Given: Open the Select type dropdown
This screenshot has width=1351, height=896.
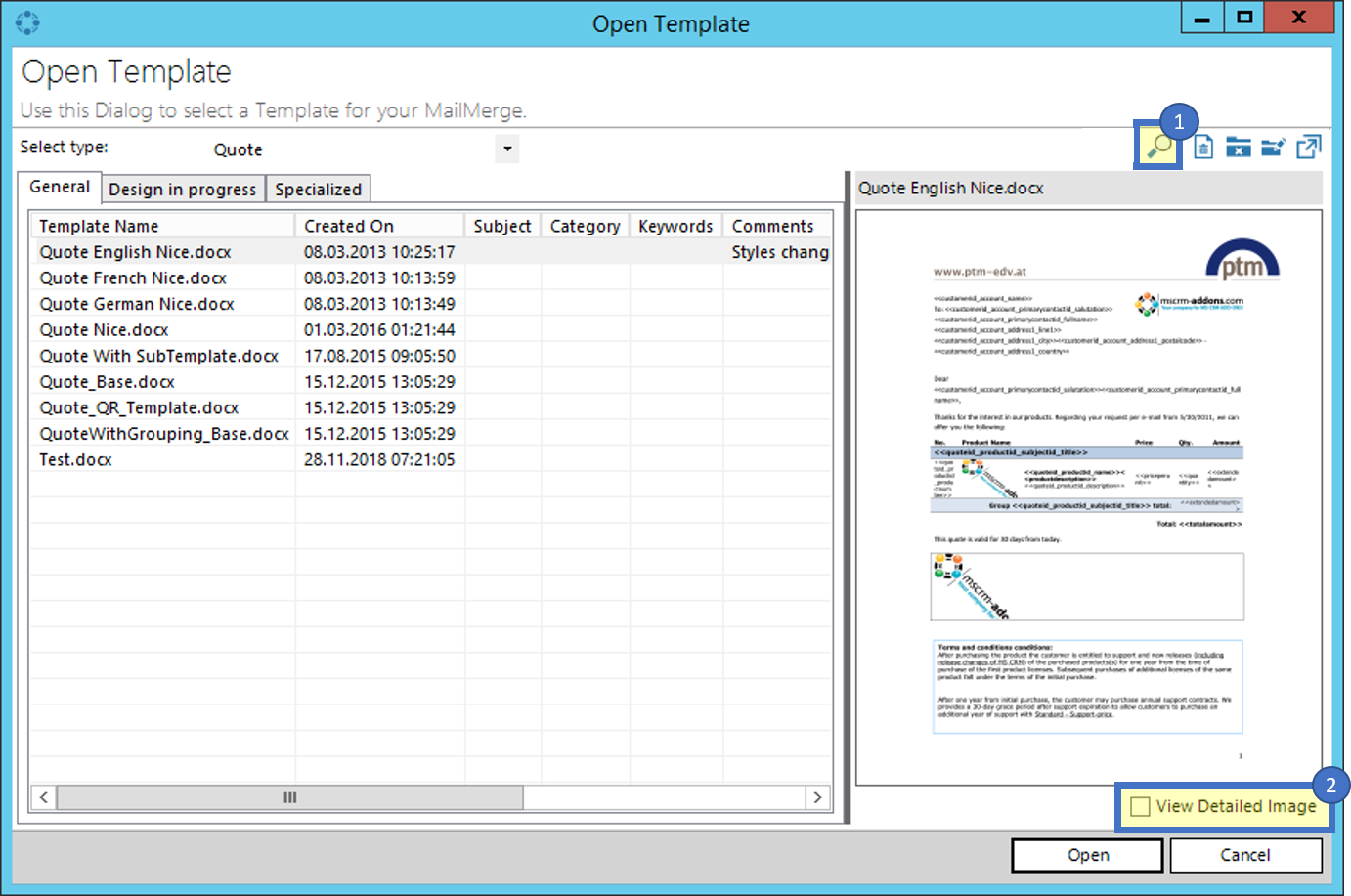Looking at the screenshot, I should [506, 149].
